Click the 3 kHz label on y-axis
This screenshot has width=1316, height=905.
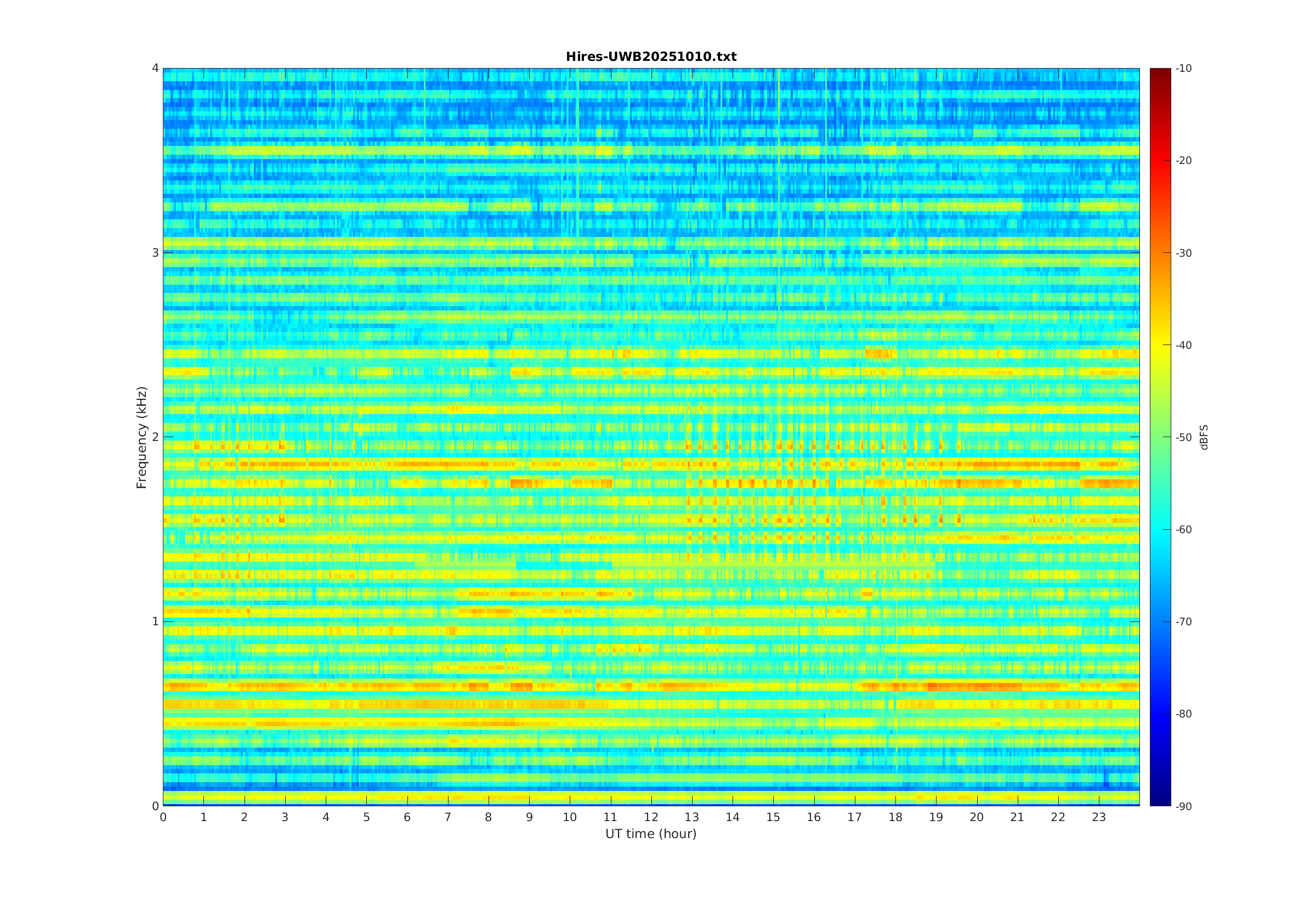tap(155, 252)
